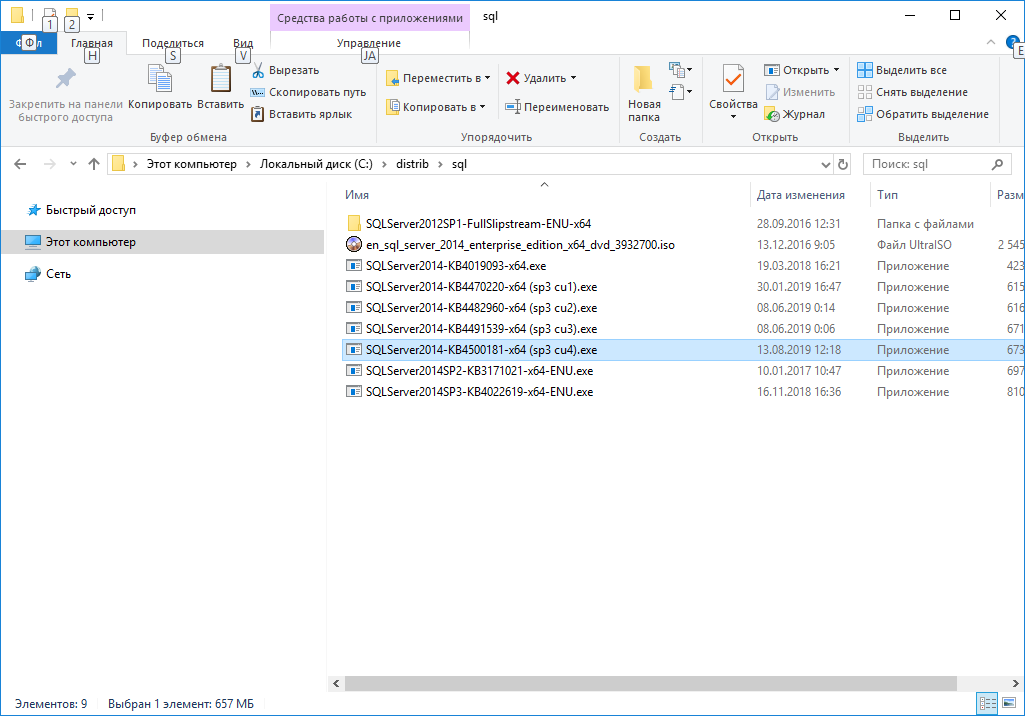Select folder SQLServer2012SP1-FullSlipstream-ENU-x64

pos(478,224)
